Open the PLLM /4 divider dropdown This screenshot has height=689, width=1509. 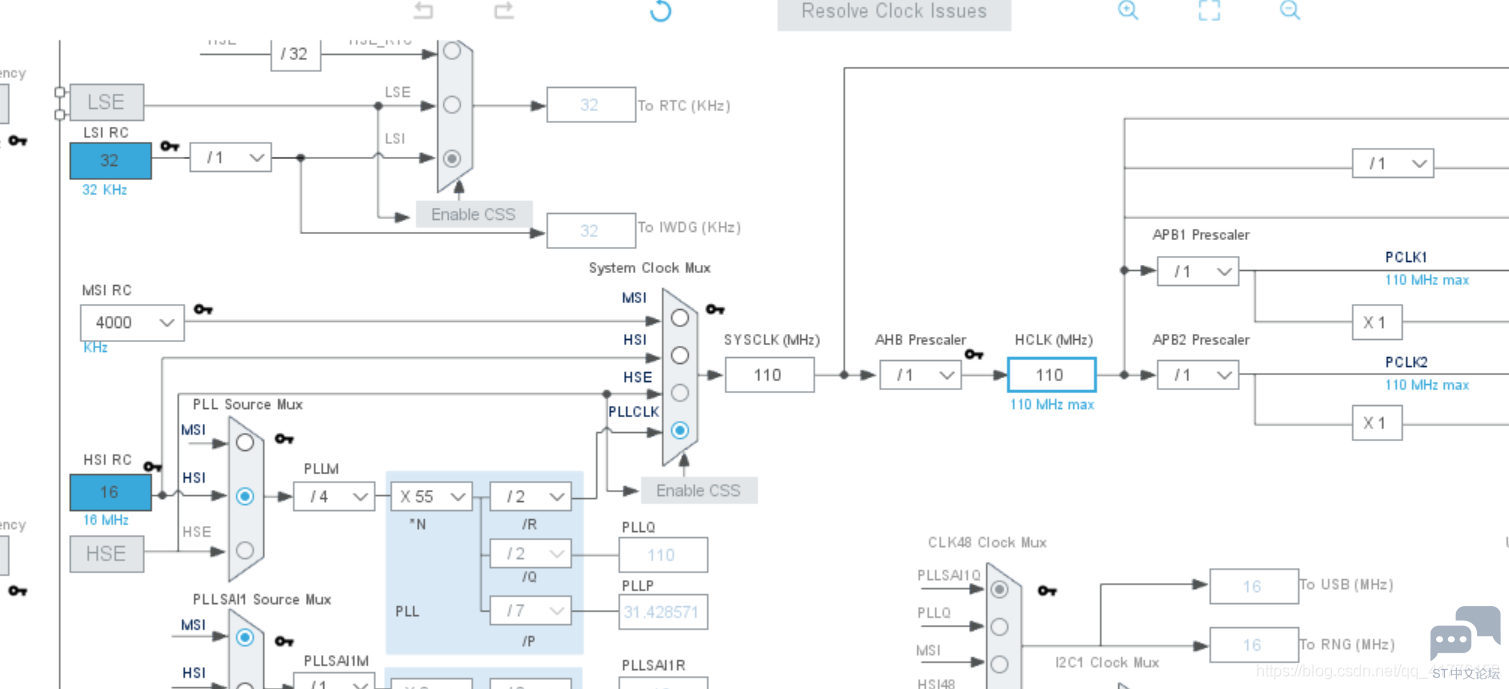click(x=334, y=496)
